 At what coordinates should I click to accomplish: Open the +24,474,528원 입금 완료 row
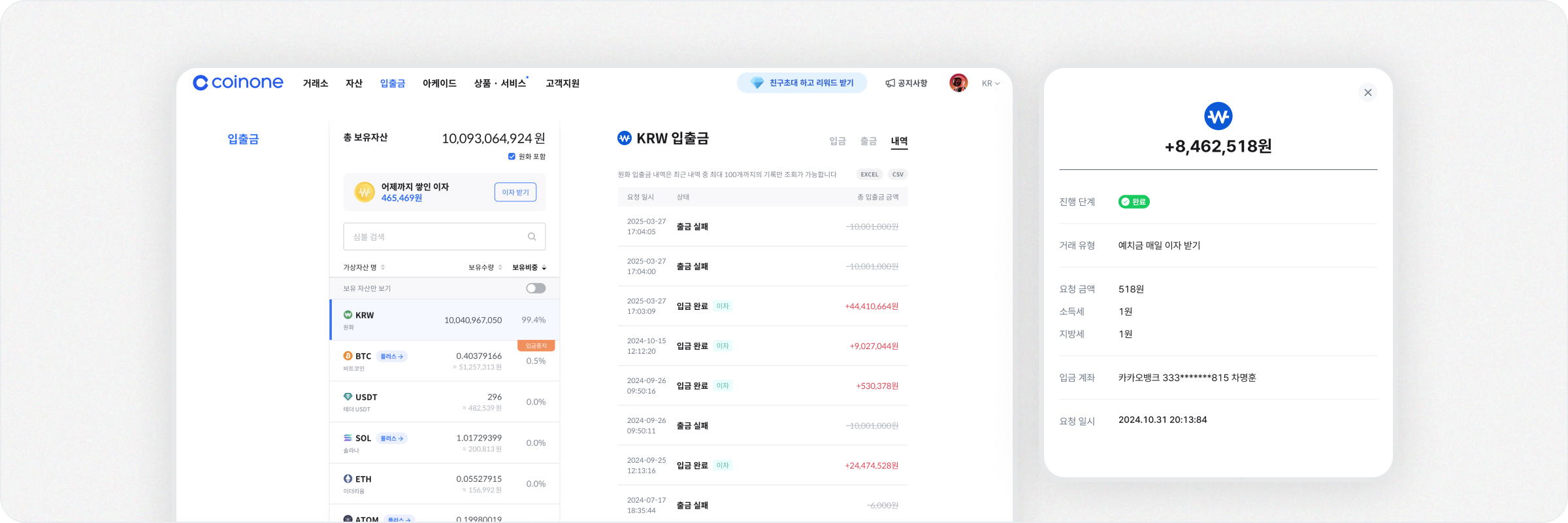(x=762, y=465)
